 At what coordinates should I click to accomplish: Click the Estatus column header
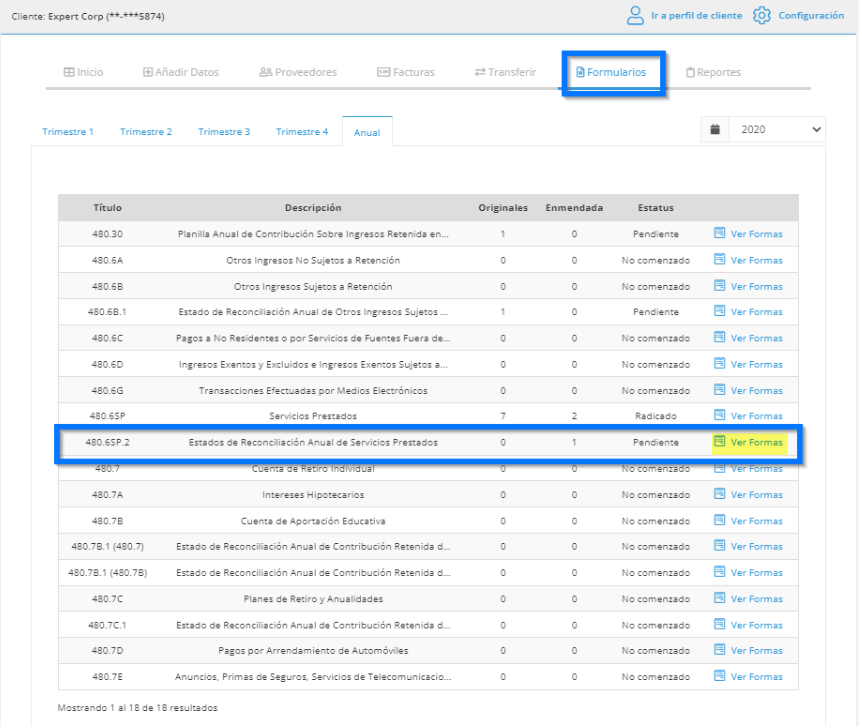tap(658, 208)
